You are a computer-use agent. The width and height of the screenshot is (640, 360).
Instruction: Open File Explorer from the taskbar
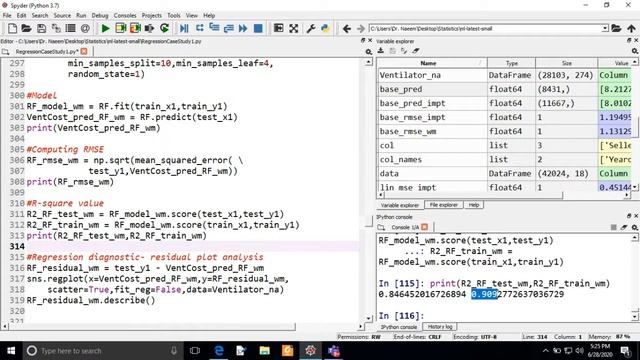tap(264, 351)
